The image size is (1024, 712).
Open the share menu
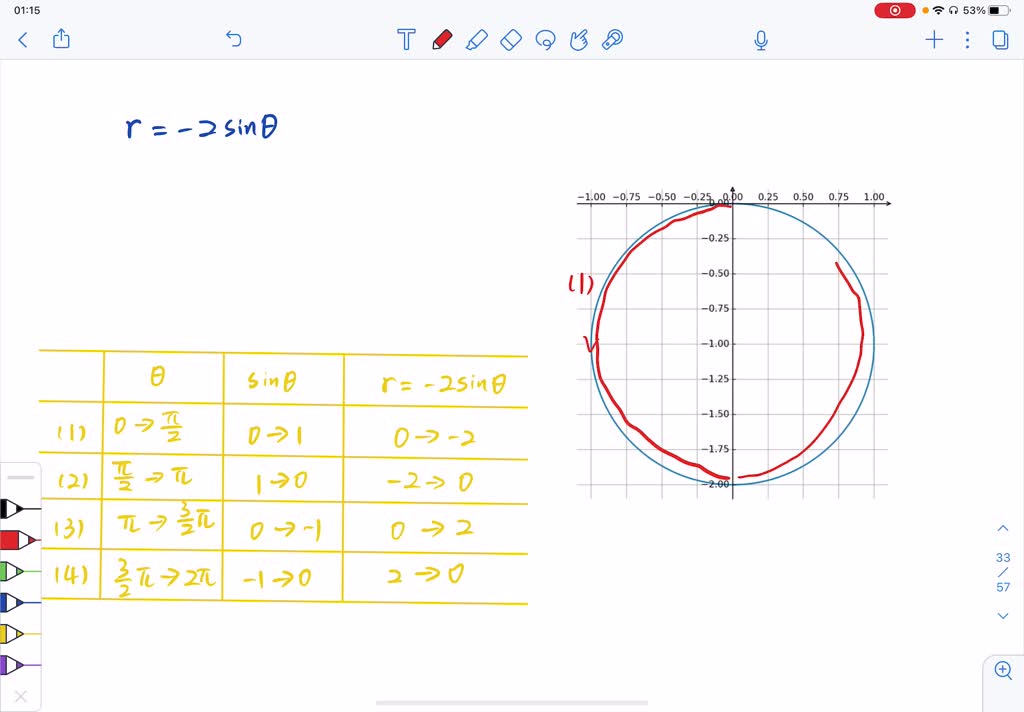61,39
